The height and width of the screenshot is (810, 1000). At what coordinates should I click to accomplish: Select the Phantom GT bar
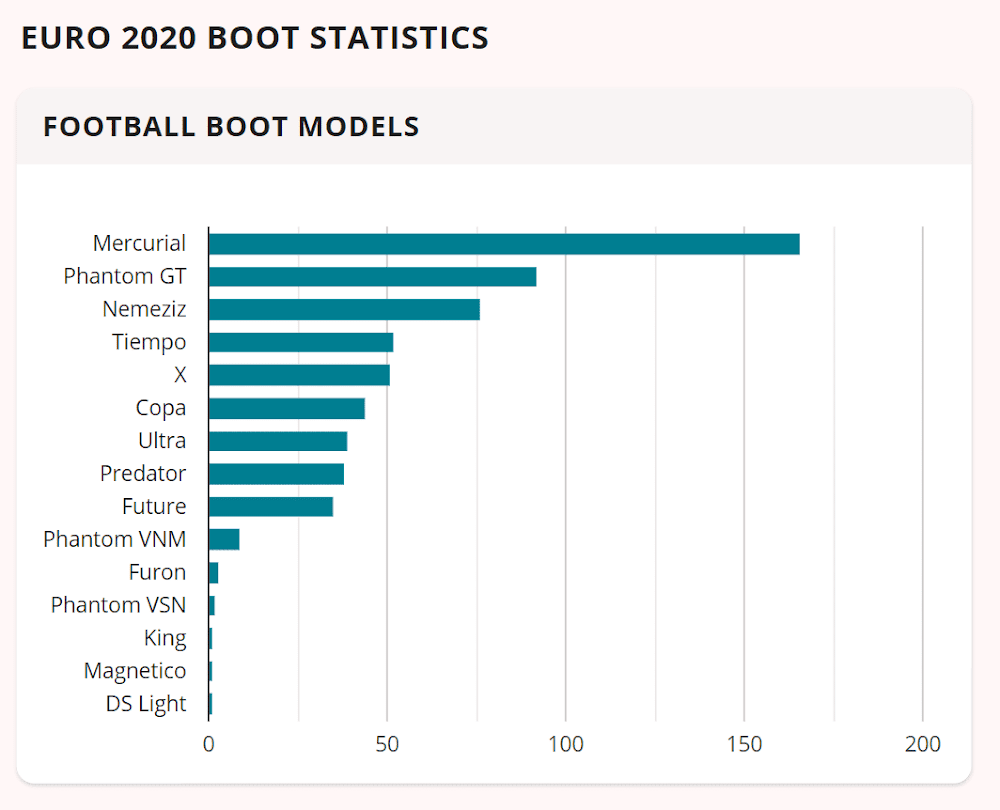pyautogui.click(x=372, y=277)
